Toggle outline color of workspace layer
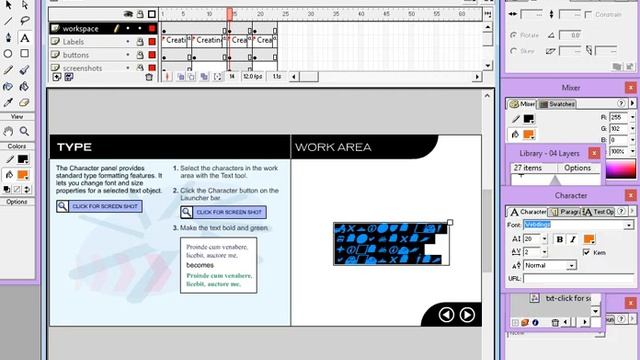 [152, 29]
